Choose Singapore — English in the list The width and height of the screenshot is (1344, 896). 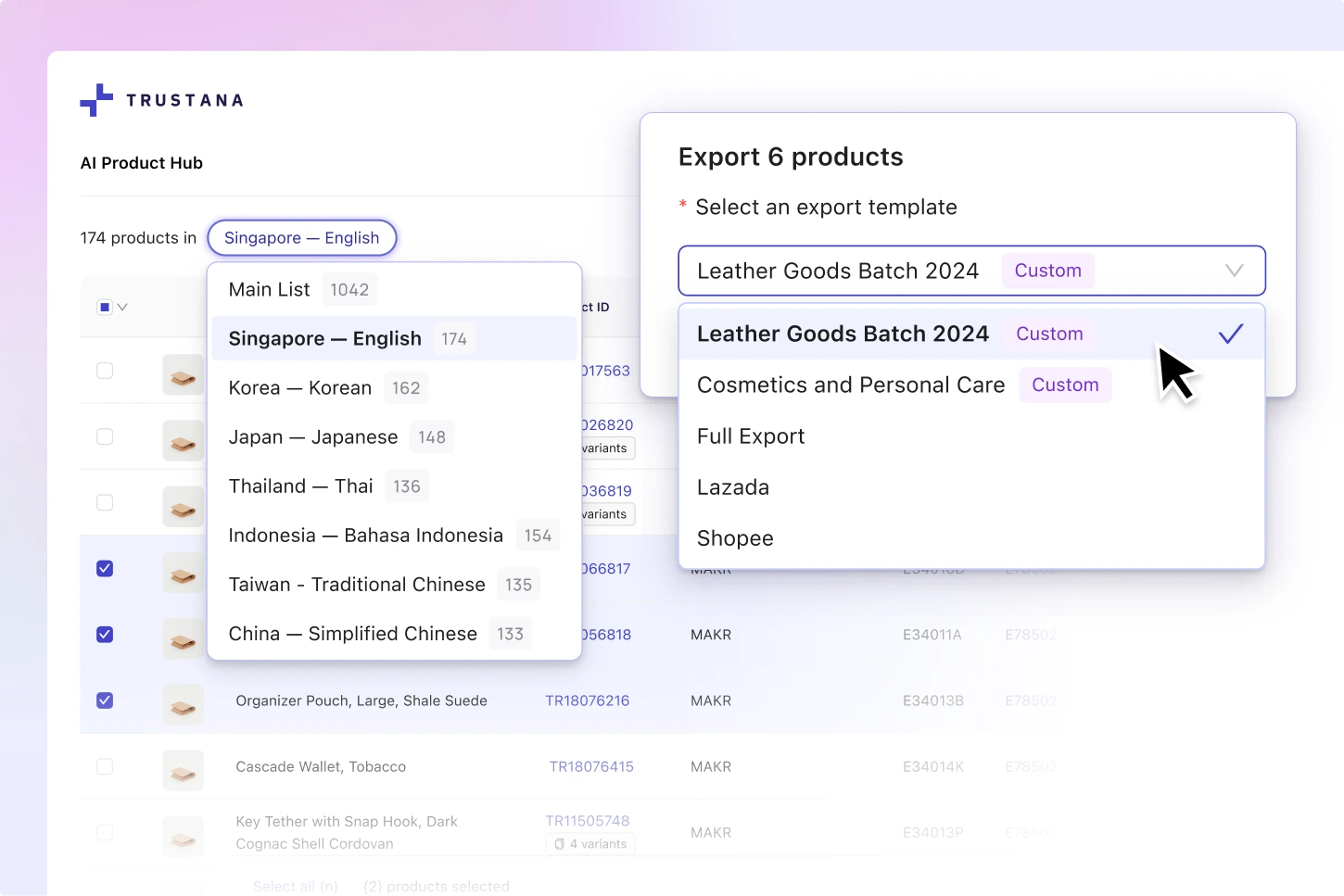click(394, 339)
